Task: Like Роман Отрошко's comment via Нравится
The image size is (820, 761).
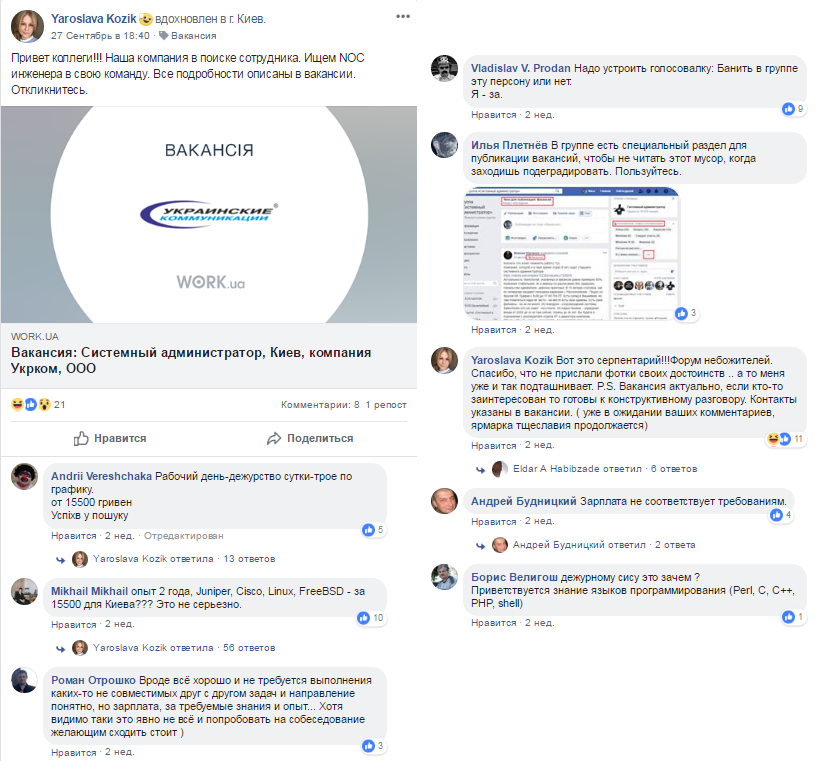Action: click(x=74, y=753)
